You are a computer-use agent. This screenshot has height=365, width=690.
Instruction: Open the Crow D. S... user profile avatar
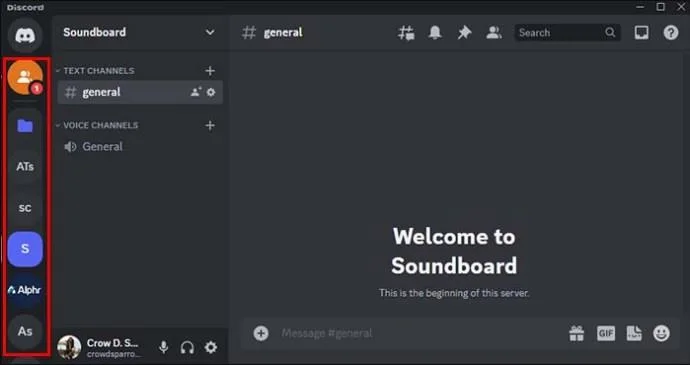(69, 347)
